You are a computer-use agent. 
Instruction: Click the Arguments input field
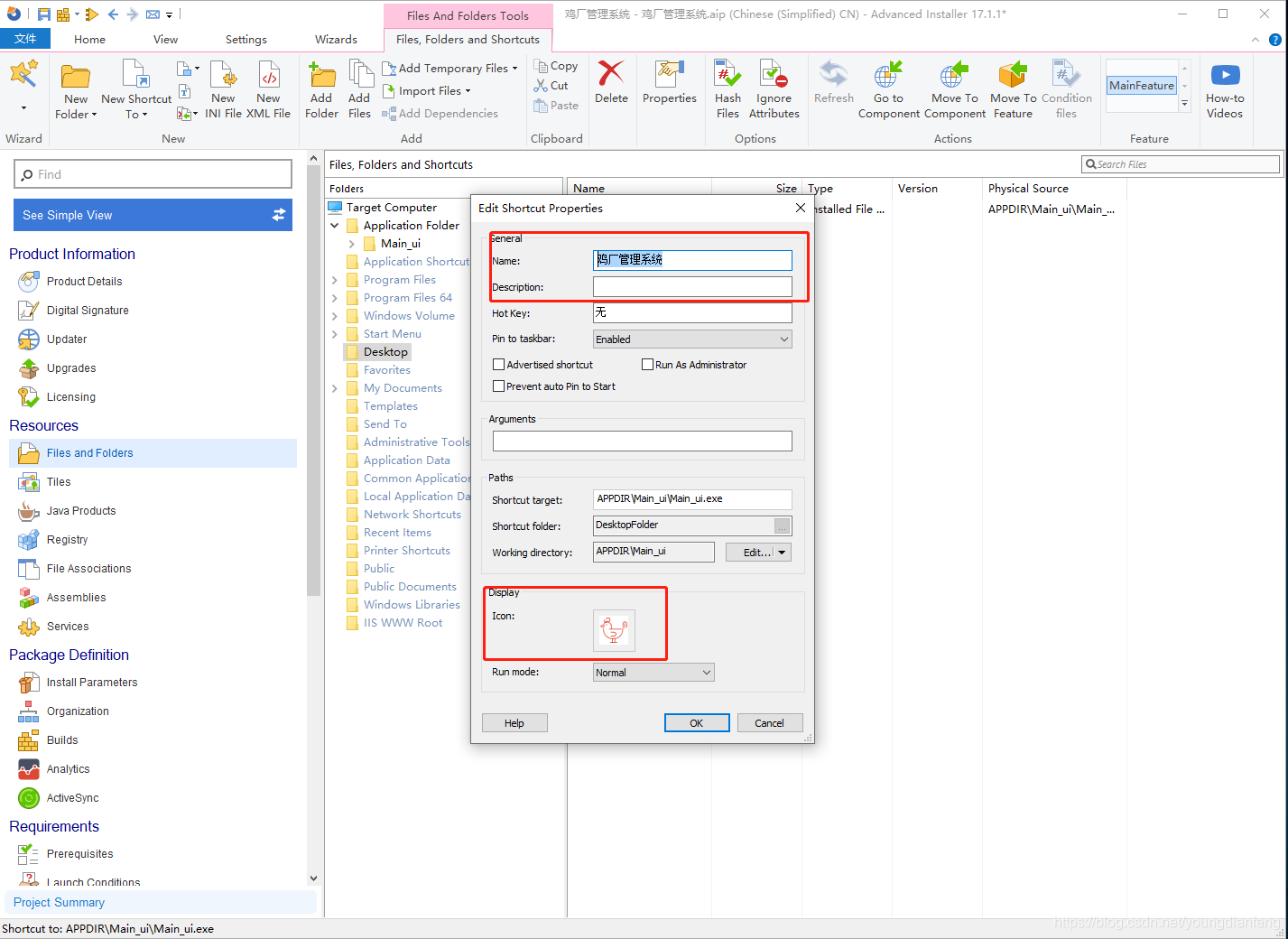pyautogui.click(x=643, y=441)
